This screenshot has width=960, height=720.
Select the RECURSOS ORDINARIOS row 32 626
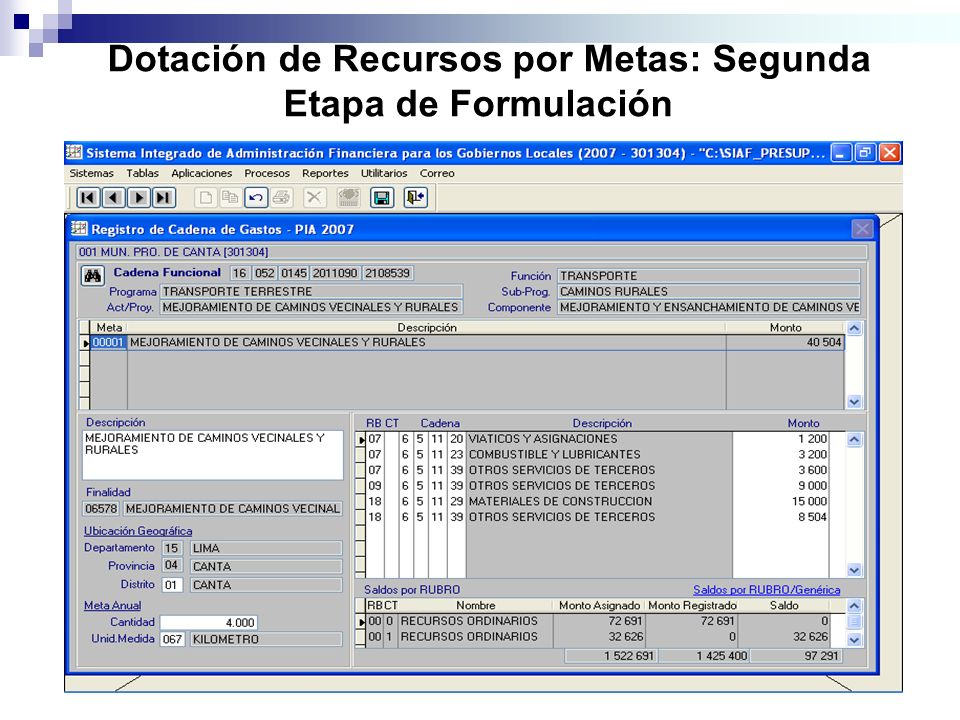click(x=593, y=637)
